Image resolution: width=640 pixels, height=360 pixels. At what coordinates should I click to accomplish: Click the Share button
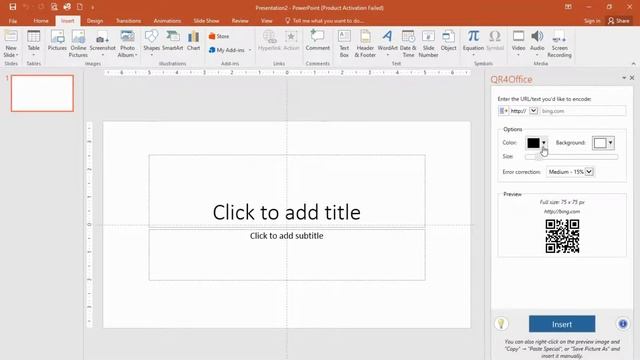point(619,21)
